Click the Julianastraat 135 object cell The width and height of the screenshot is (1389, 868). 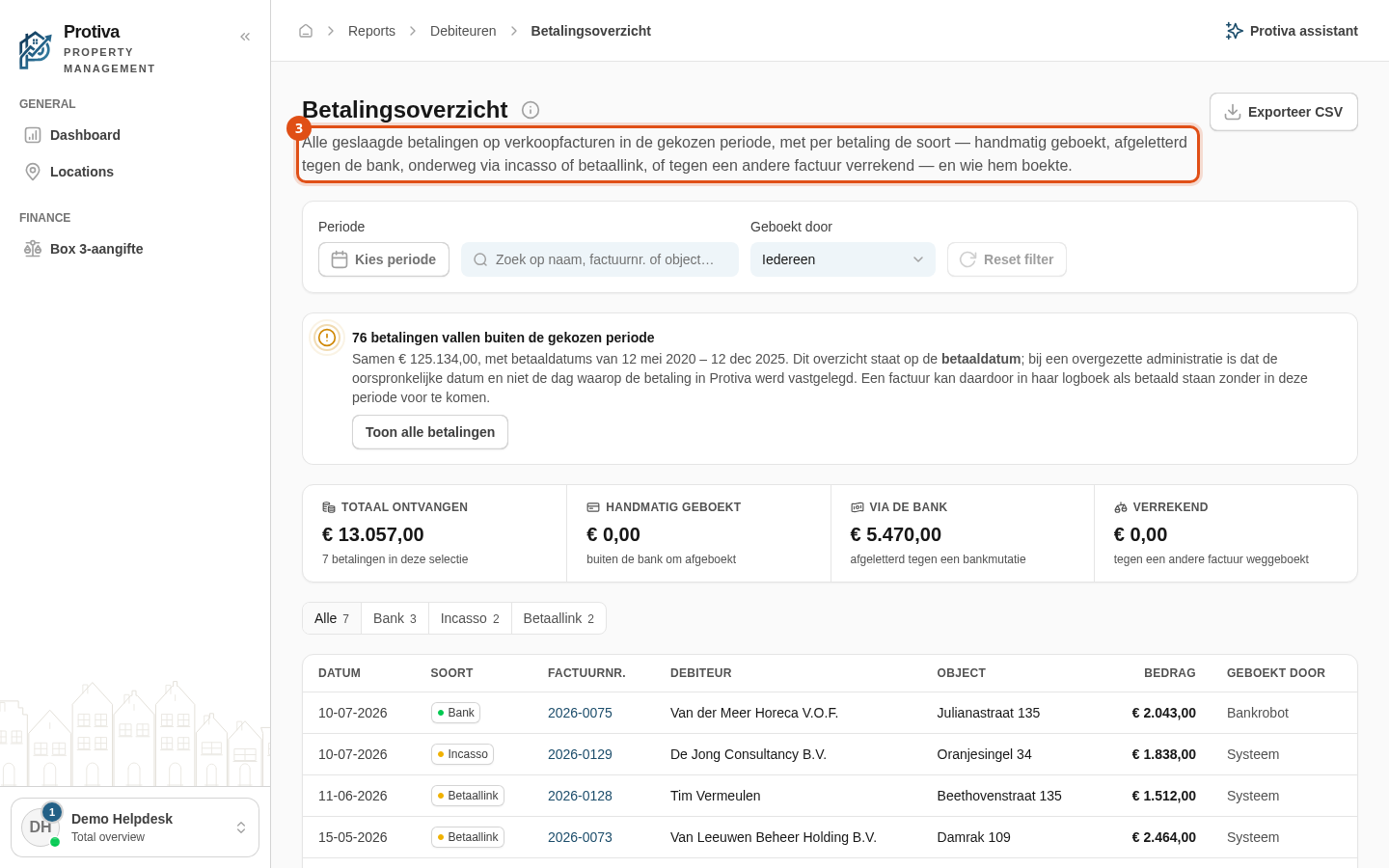pyautogui.click(x=989, y=713)
